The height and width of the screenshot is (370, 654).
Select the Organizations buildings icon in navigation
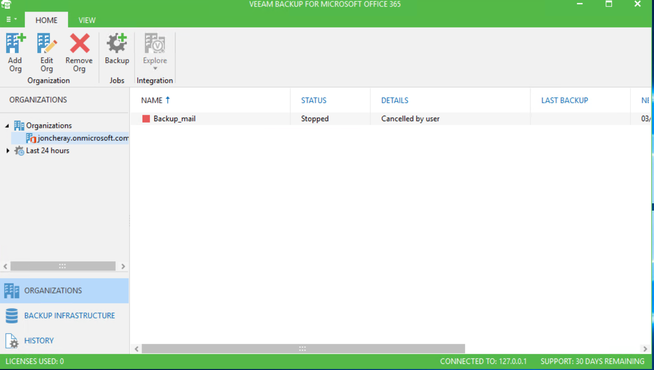(x=12, y=291)
